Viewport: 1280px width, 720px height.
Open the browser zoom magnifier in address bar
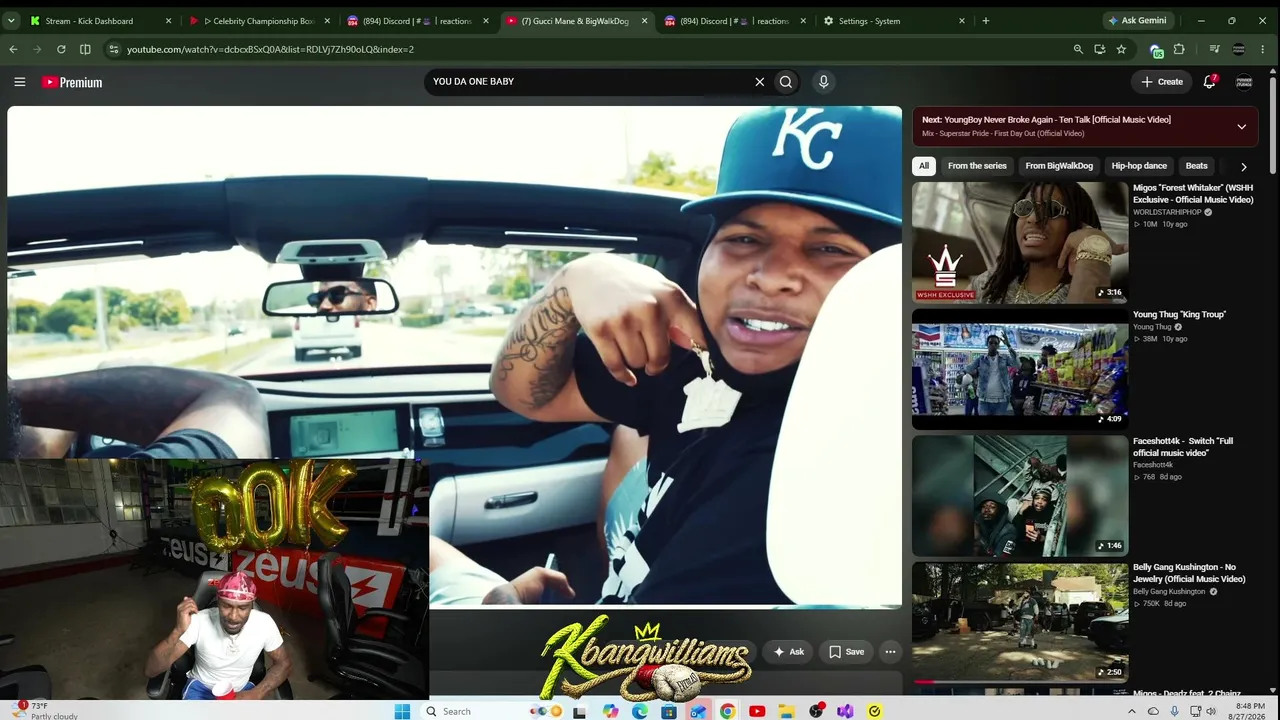pos(1078,49)
